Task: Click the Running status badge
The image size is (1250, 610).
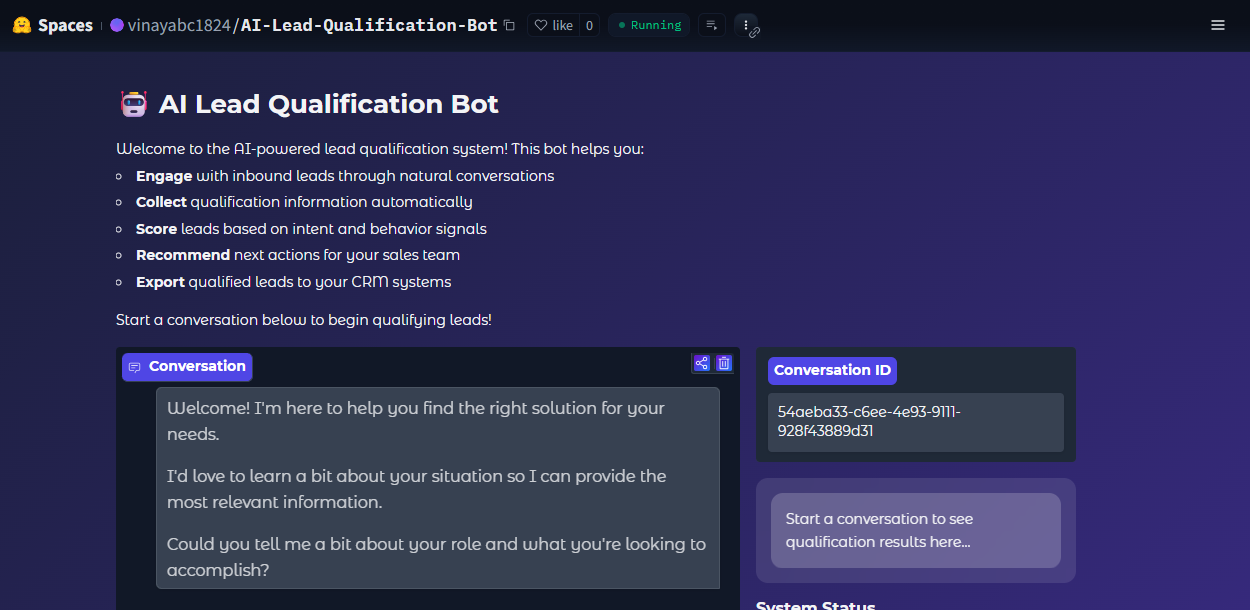Action: [x=649, y=25]
